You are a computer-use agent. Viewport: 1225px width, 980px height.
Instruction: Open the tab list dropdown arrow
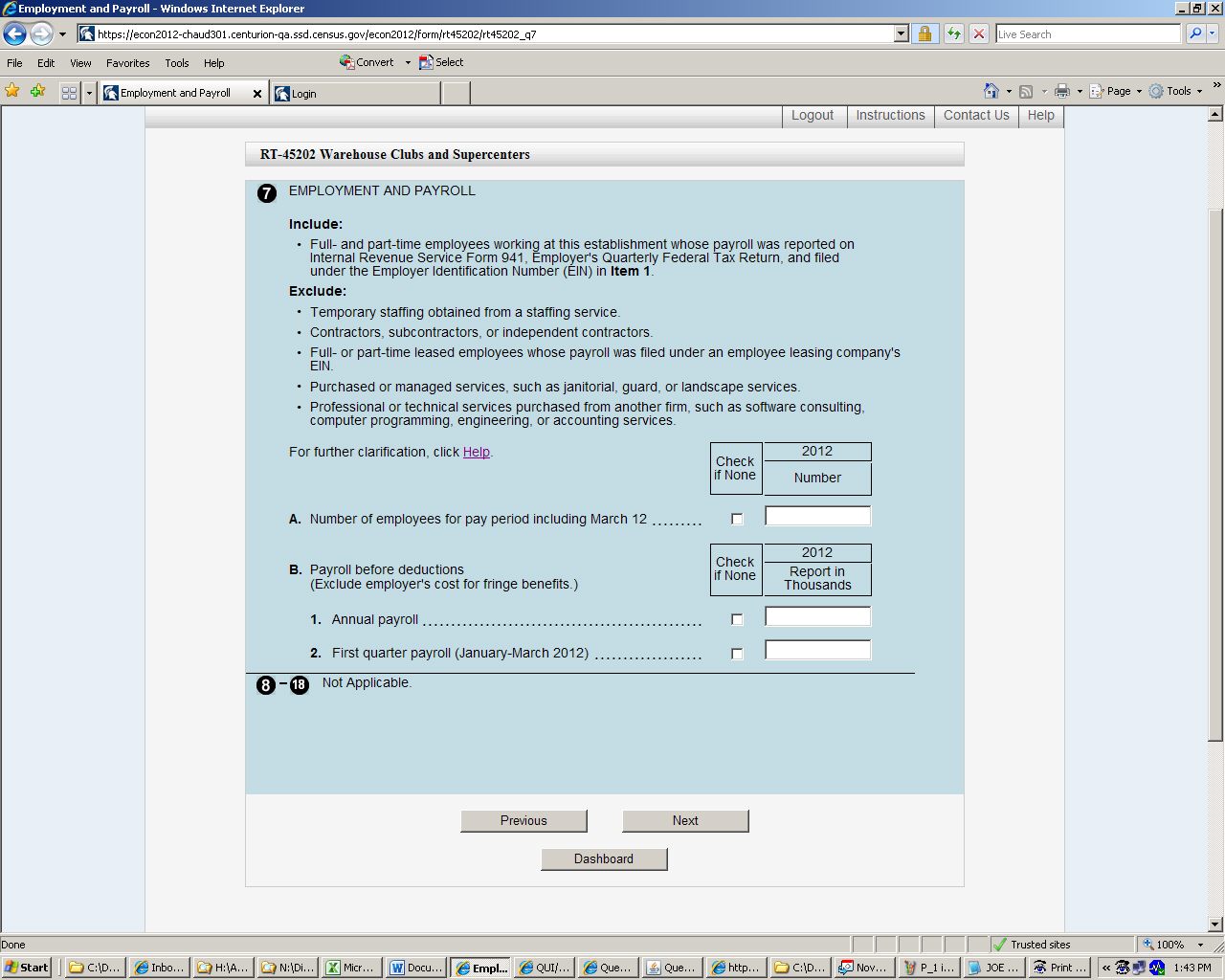tap(89, 93)
